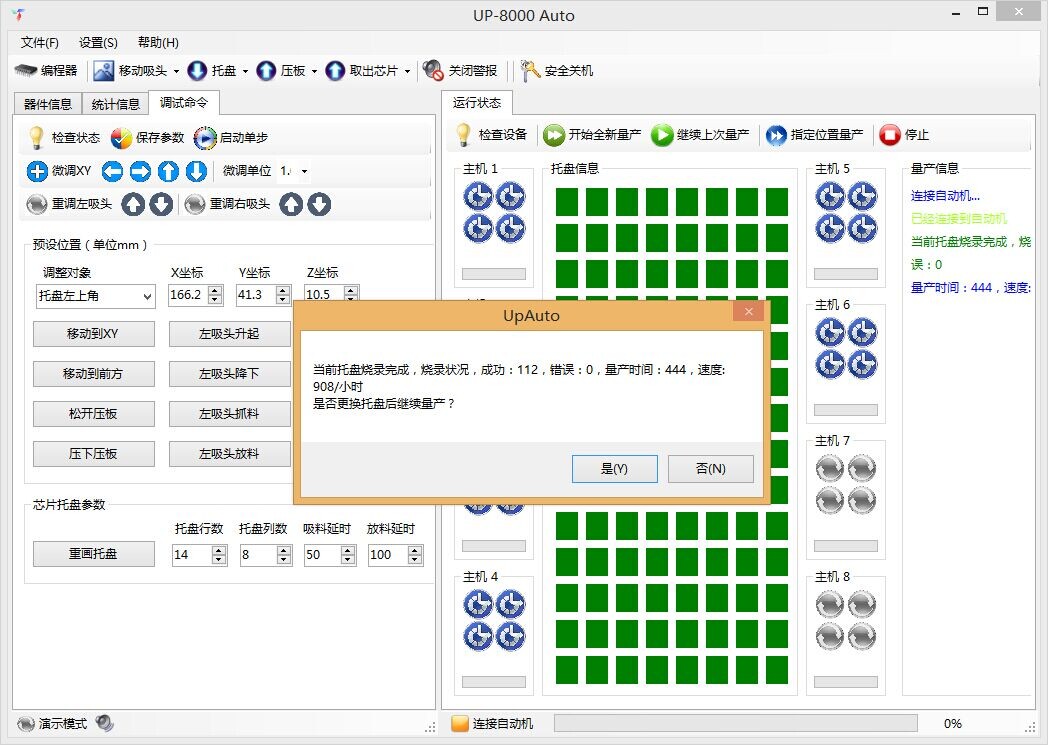
Task: Click the 托盘行数 input field
Action: point(191,555)
